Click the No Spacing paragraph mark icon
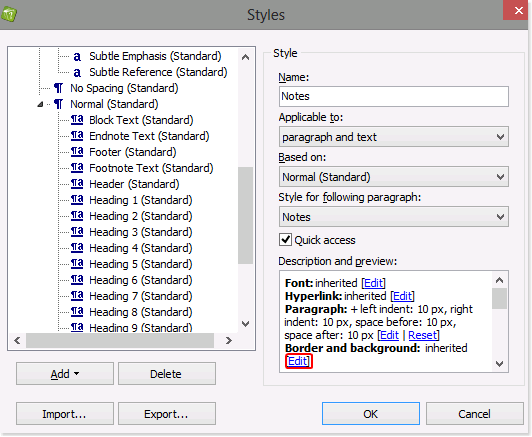This screenshot has height=437, width=532. [x=58, y=88]
